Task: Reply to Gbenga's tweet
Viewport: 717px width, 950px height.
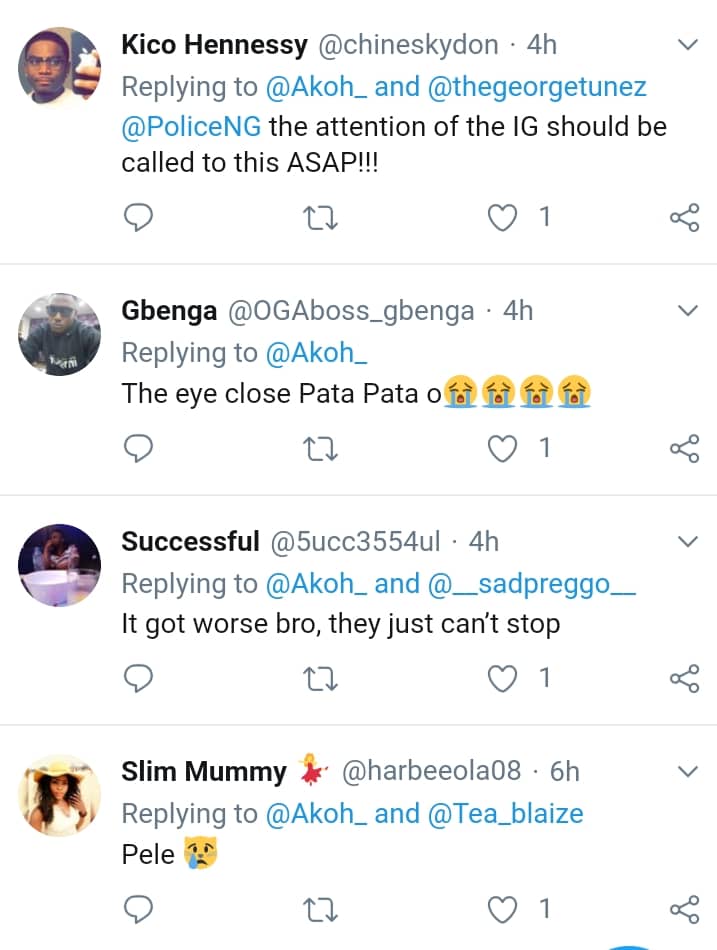Action: click(x=138, y=449)
